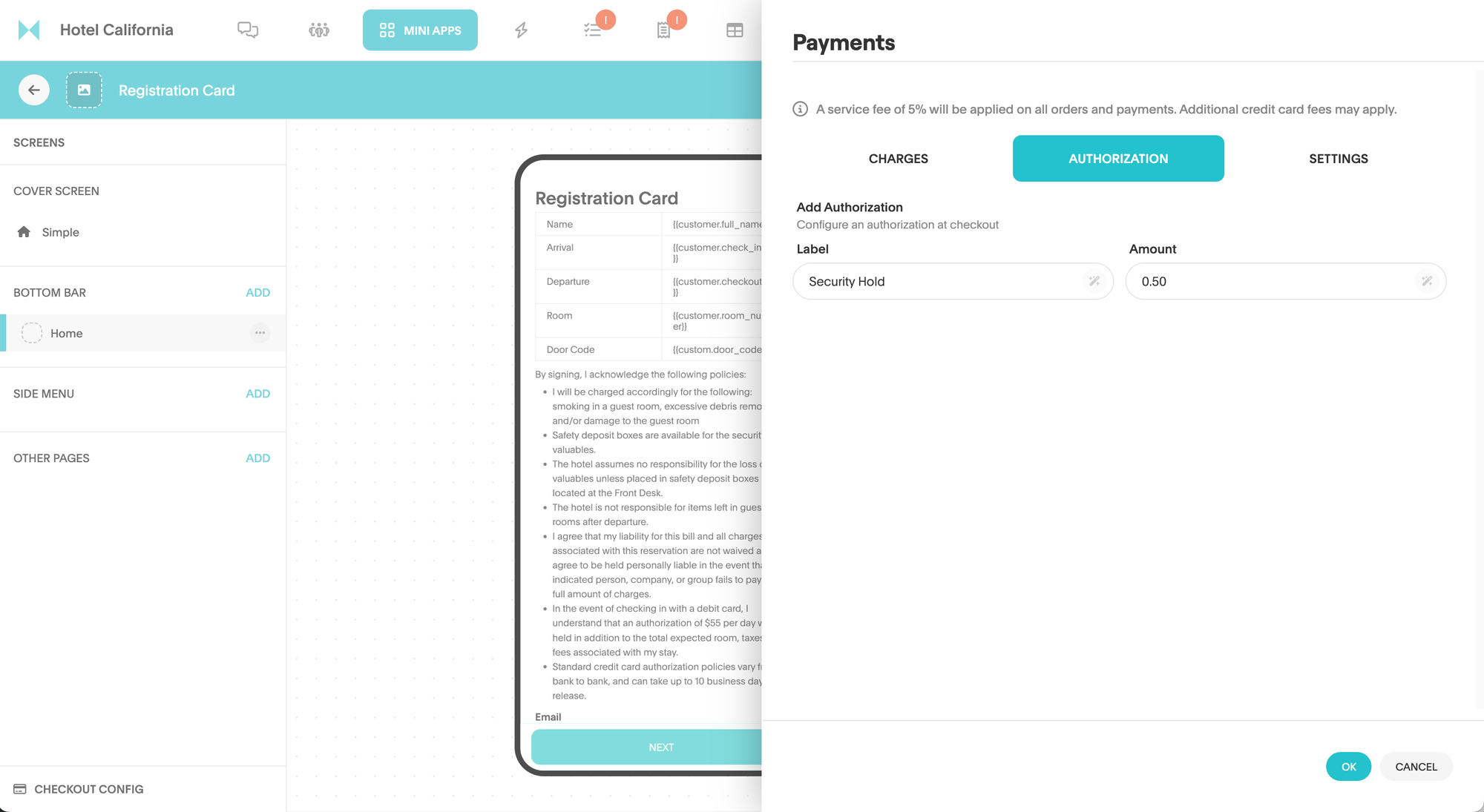The width and height of the screenshot is (1484, 812).
Task: Click the Registration Card page icon
Action: pyautogui.click(x=84, y=90)
